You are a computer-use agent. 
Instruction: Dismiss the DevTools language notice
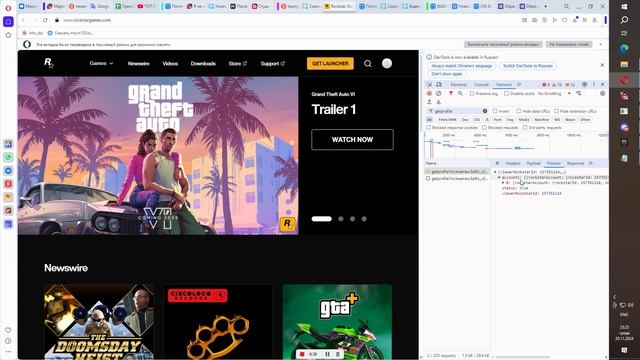(x=602, y=65)
